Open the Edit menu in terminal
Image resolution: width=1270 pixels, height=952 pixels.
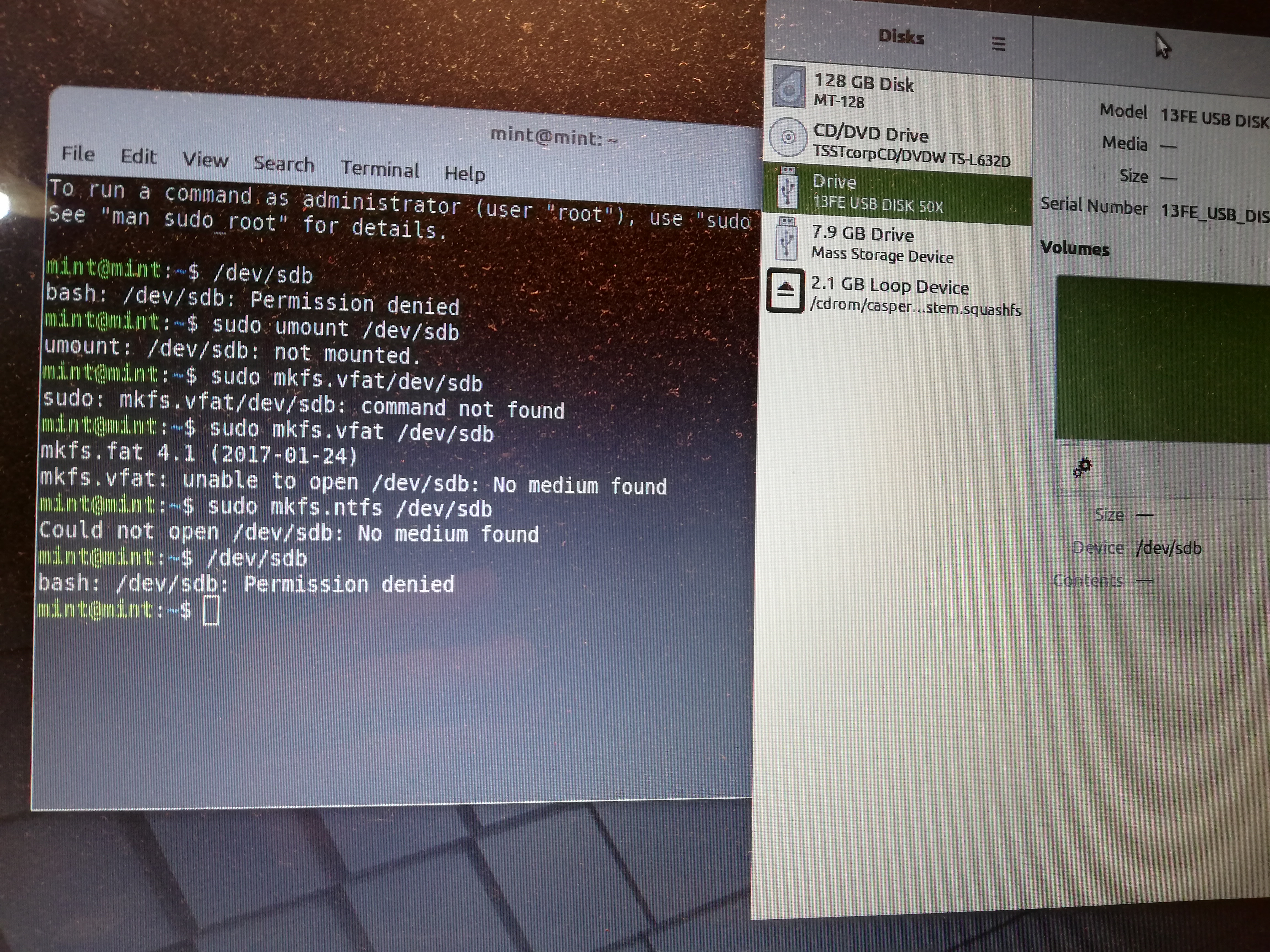click(x=138, y=156)
